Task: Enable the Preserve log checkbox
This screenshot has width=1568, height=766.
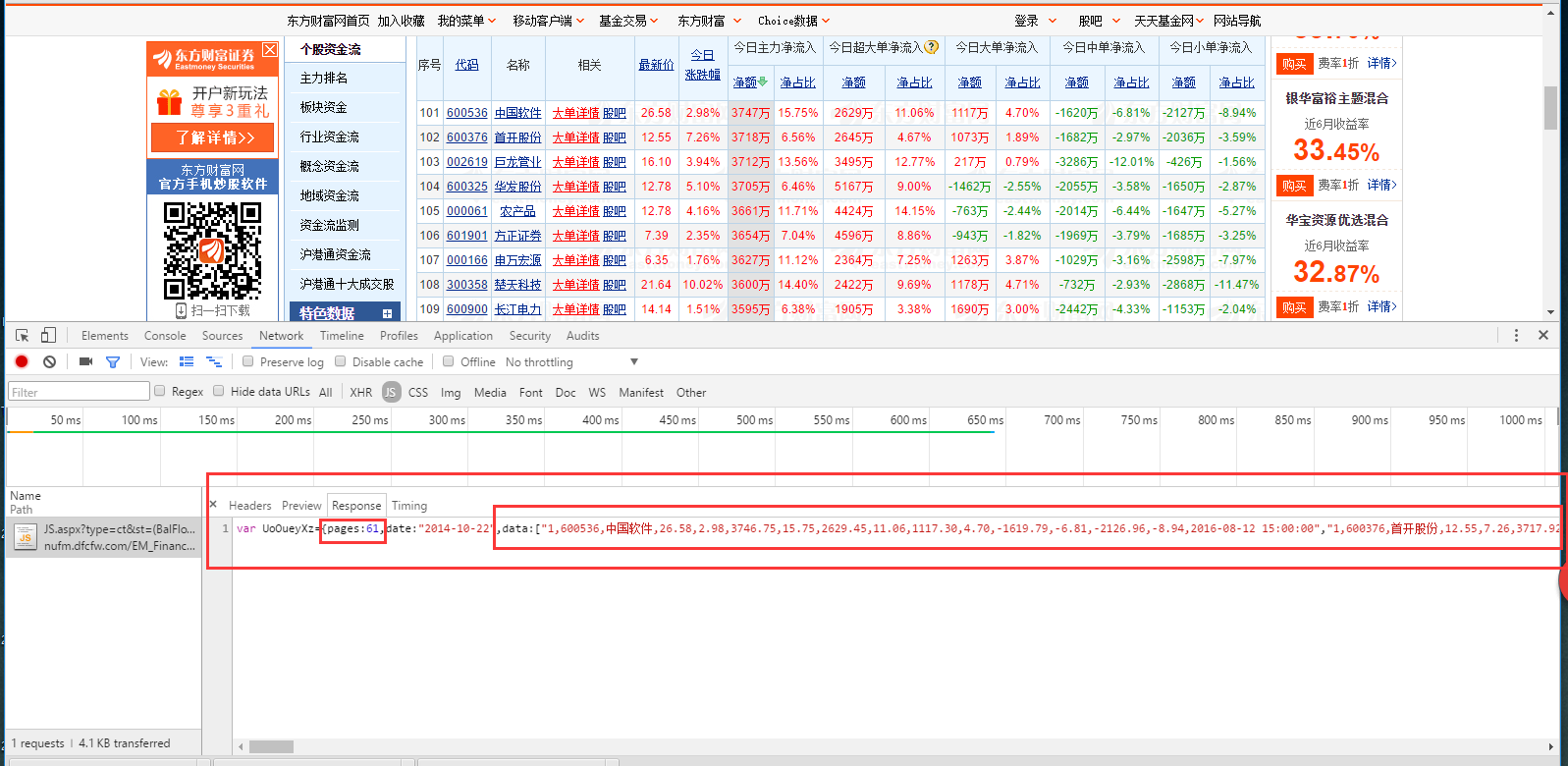Action: pos(248,361)
